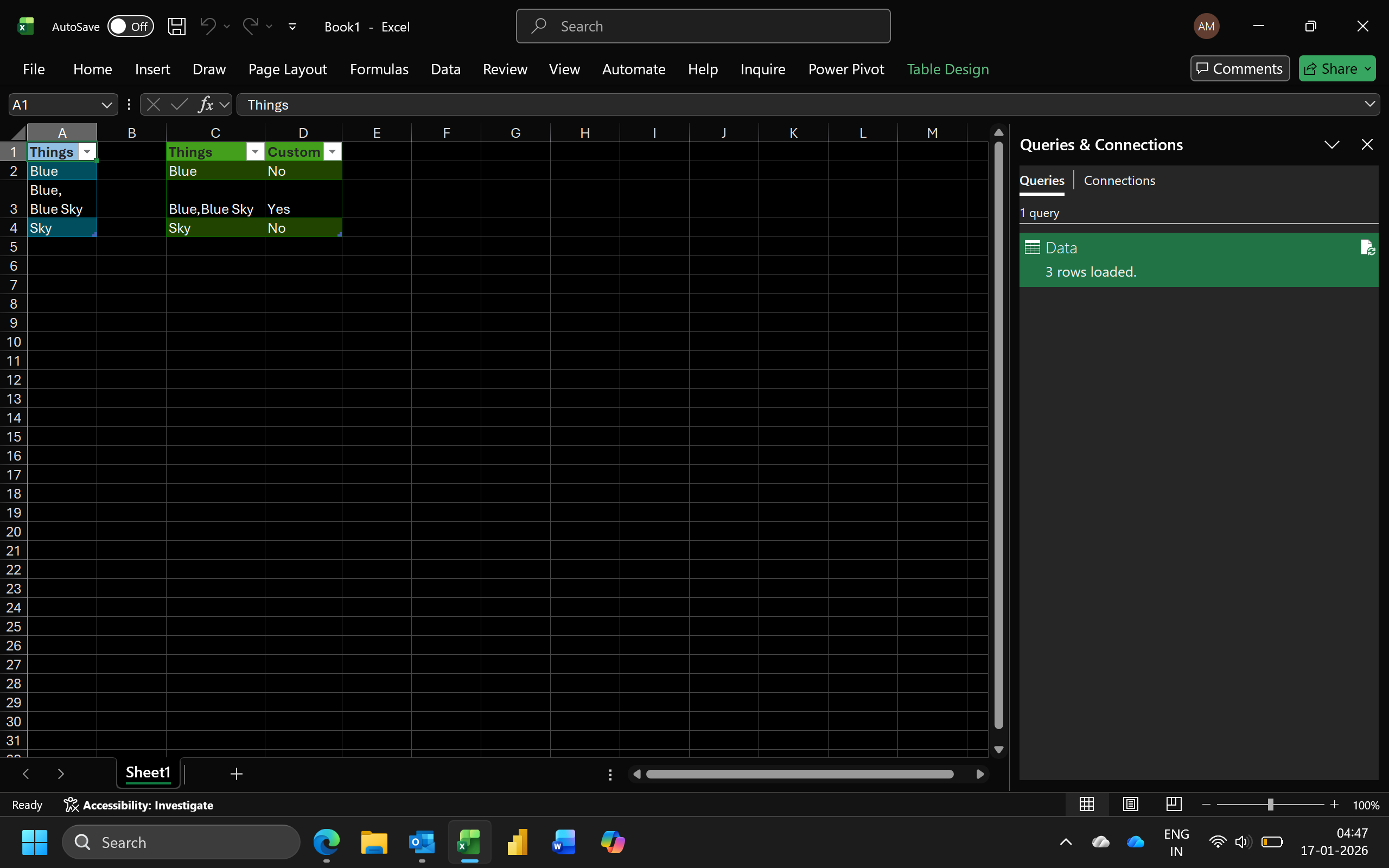Click the Save icon in title bar
The image size is (1389, 868).
(177, 27)
